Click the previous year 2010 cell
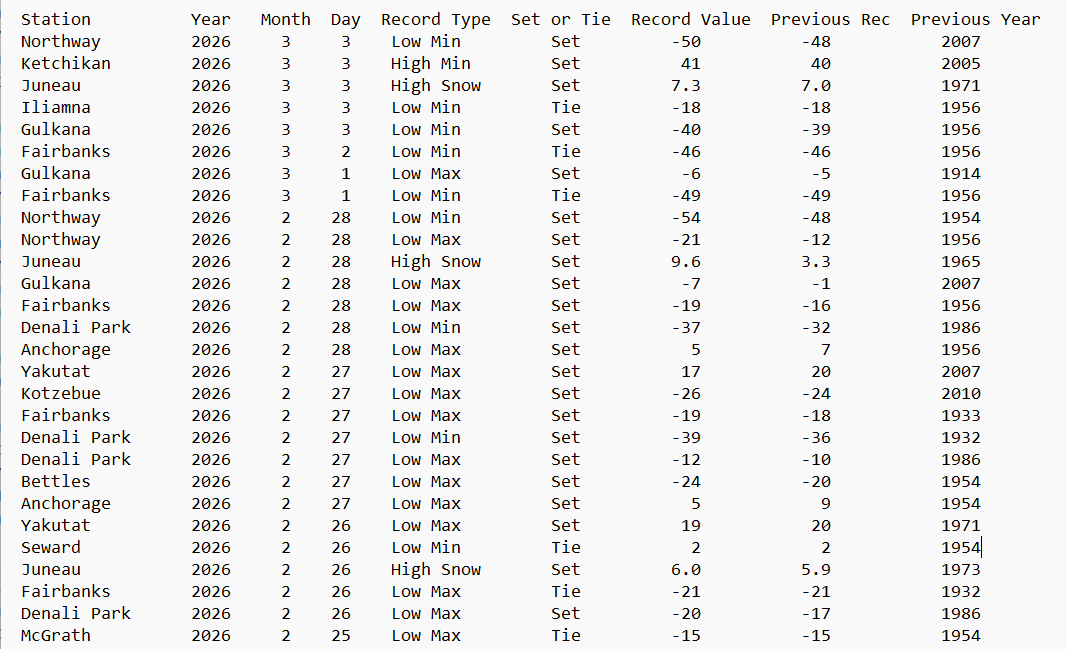The height and width of the screenshot is (649, 1067). click(960, 393)
